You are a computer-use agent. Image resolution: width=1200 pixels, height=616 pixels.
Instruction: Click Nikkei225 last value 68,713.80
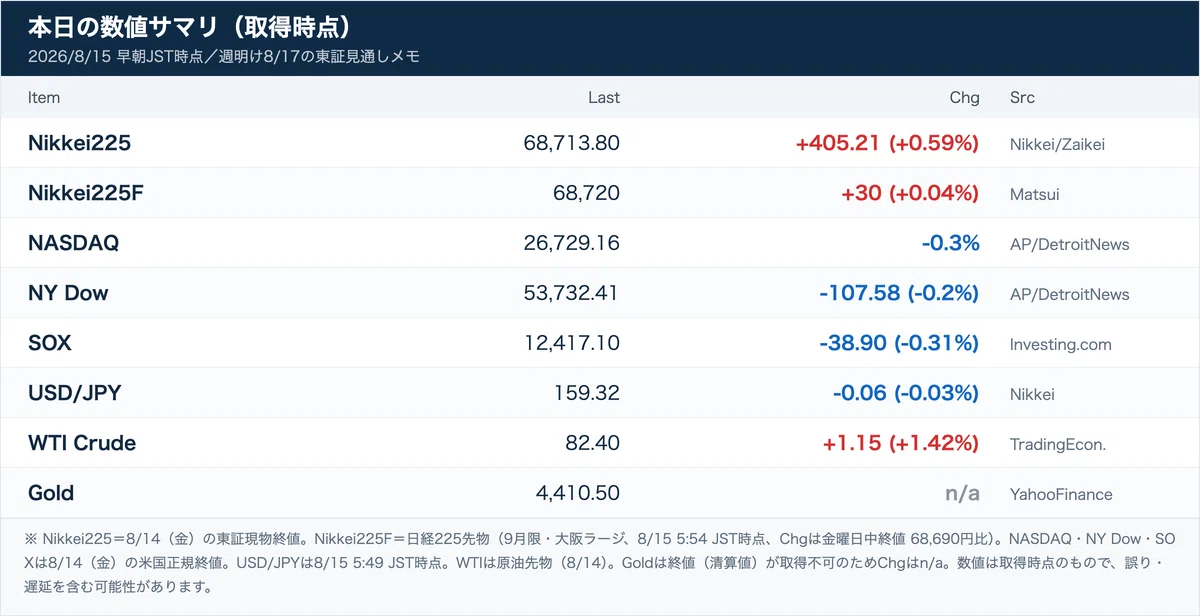pos(572,143)
